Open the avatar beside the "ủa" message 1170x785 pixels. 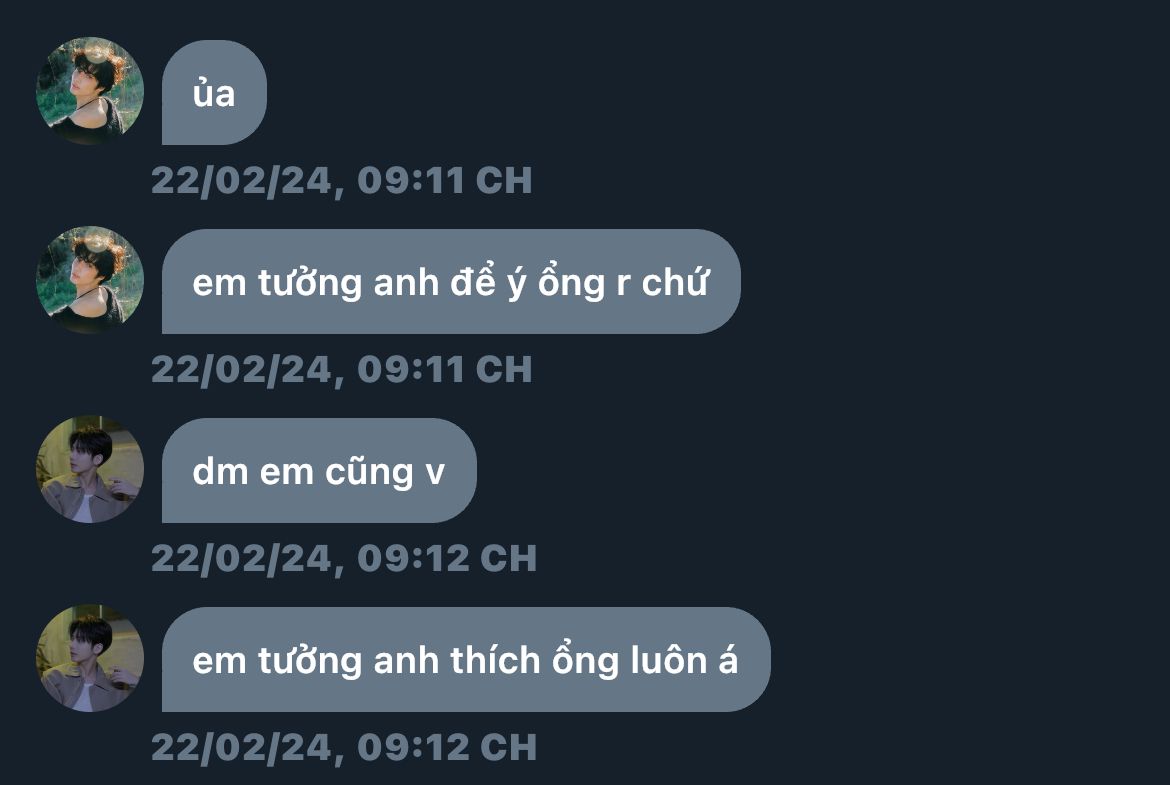pos(90,91)
